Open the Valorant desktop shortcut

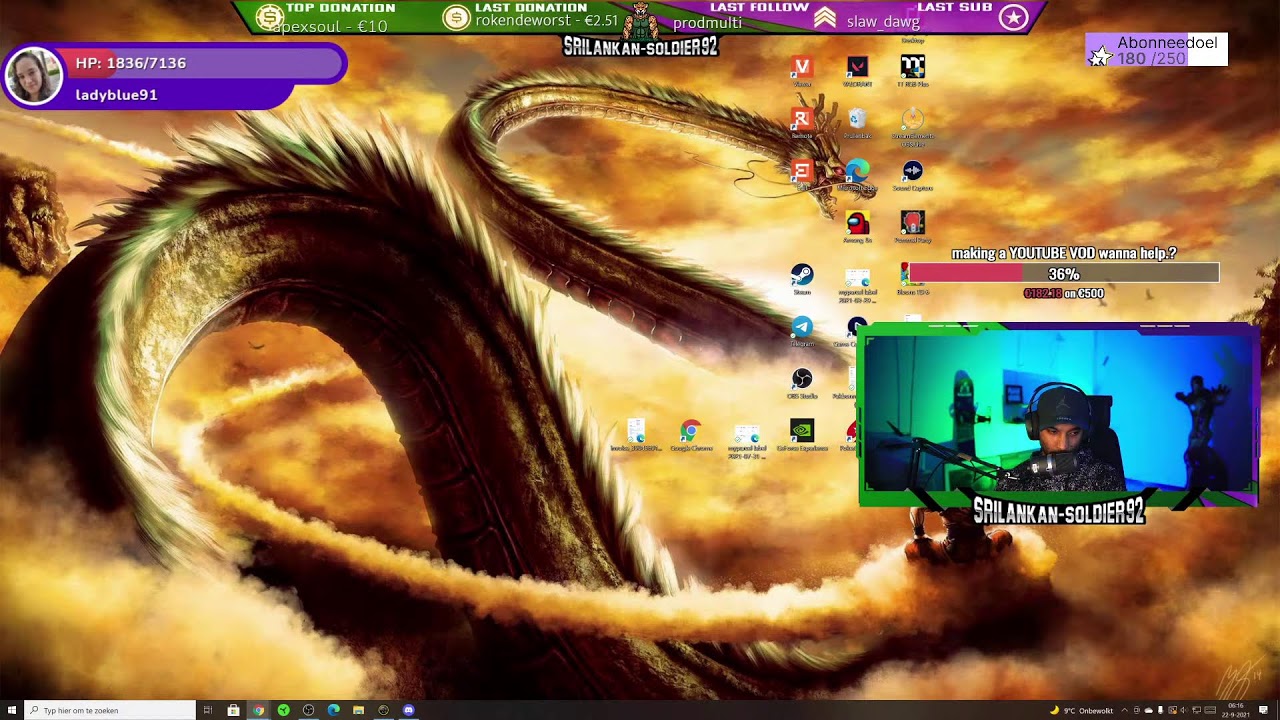click(857, 69)
